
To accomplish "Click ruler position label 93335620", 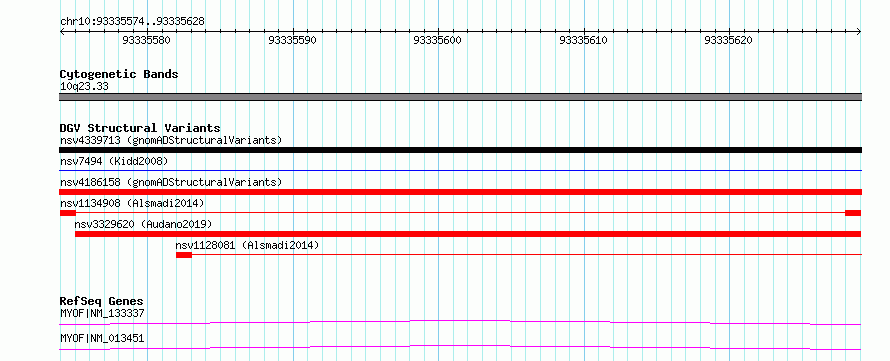I will tap(728, 40).
